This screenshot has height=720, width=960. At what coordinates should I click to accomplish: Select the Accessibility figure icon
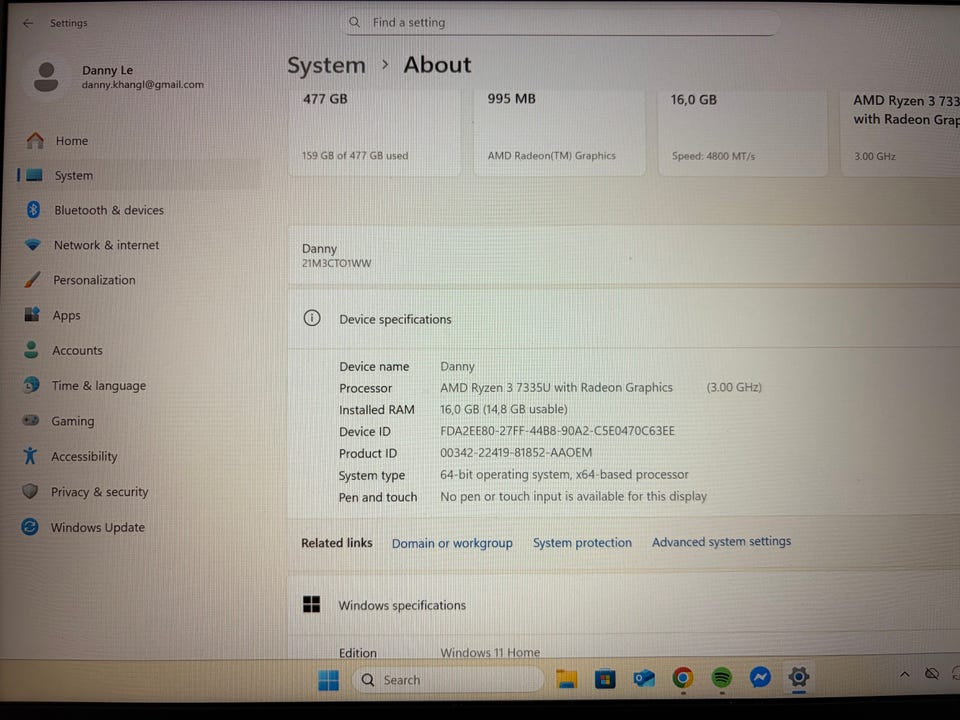[x=30, y=456]
